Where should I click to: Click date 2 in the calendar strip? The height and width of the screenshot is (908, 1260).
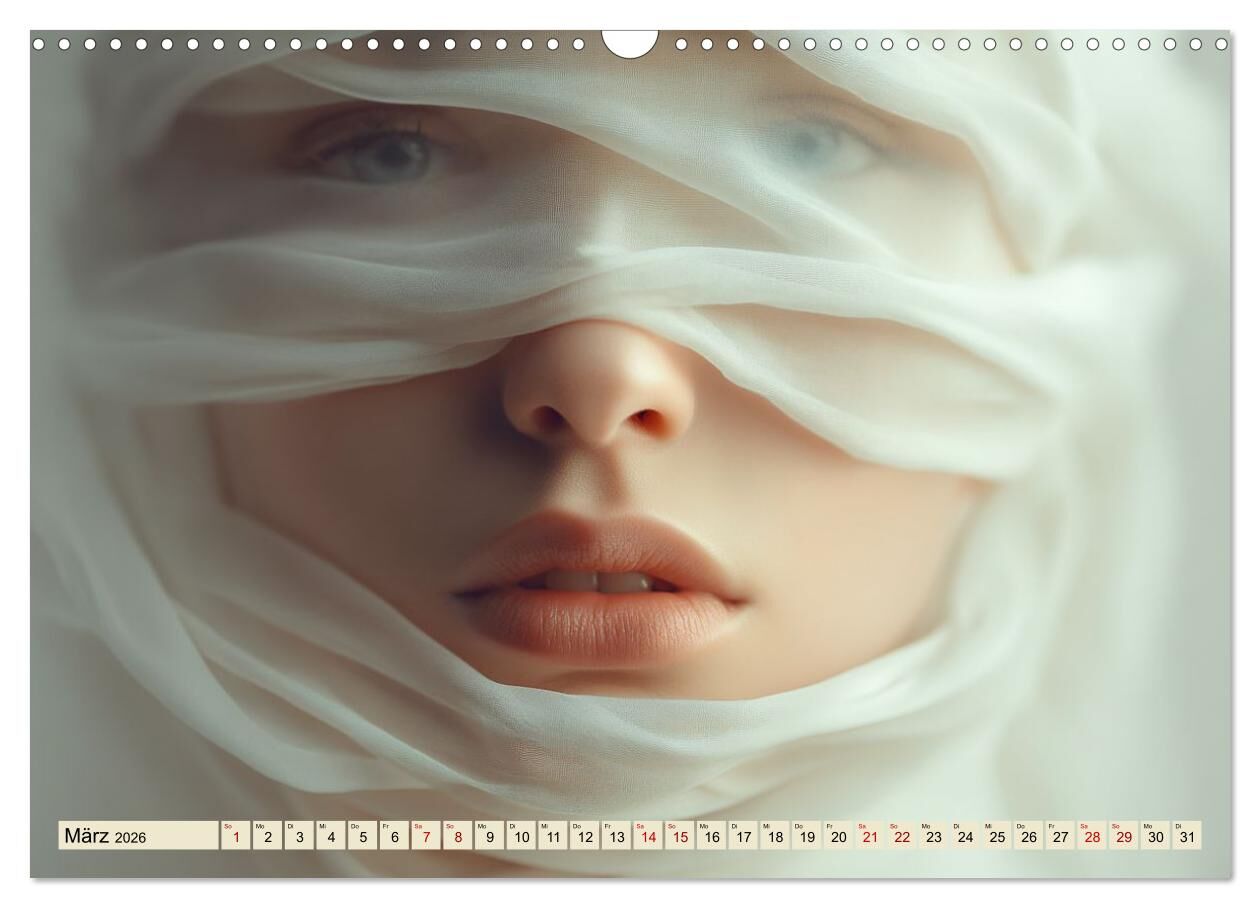coord(267,836)
